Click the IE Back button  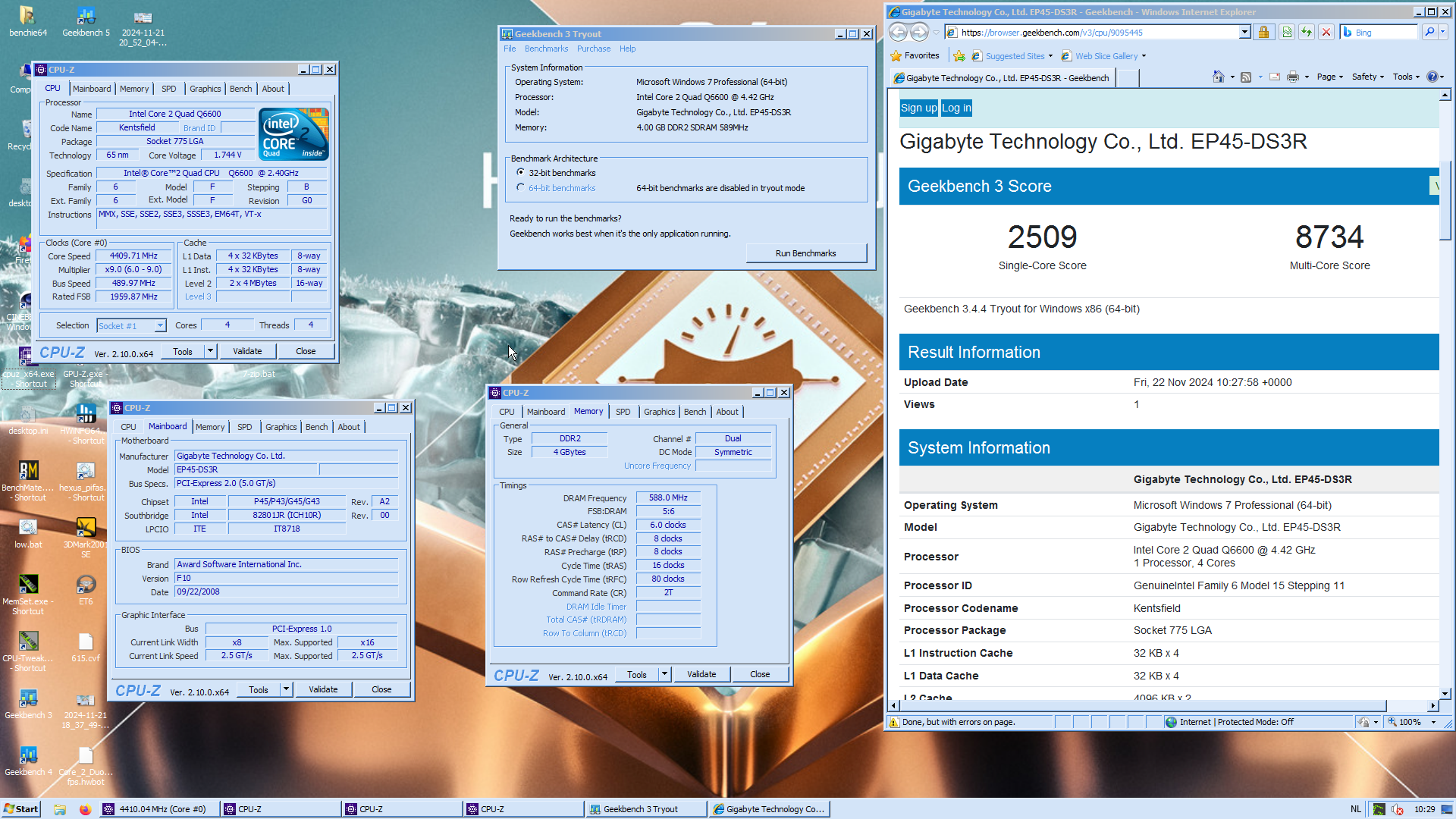tap(898, 32)
